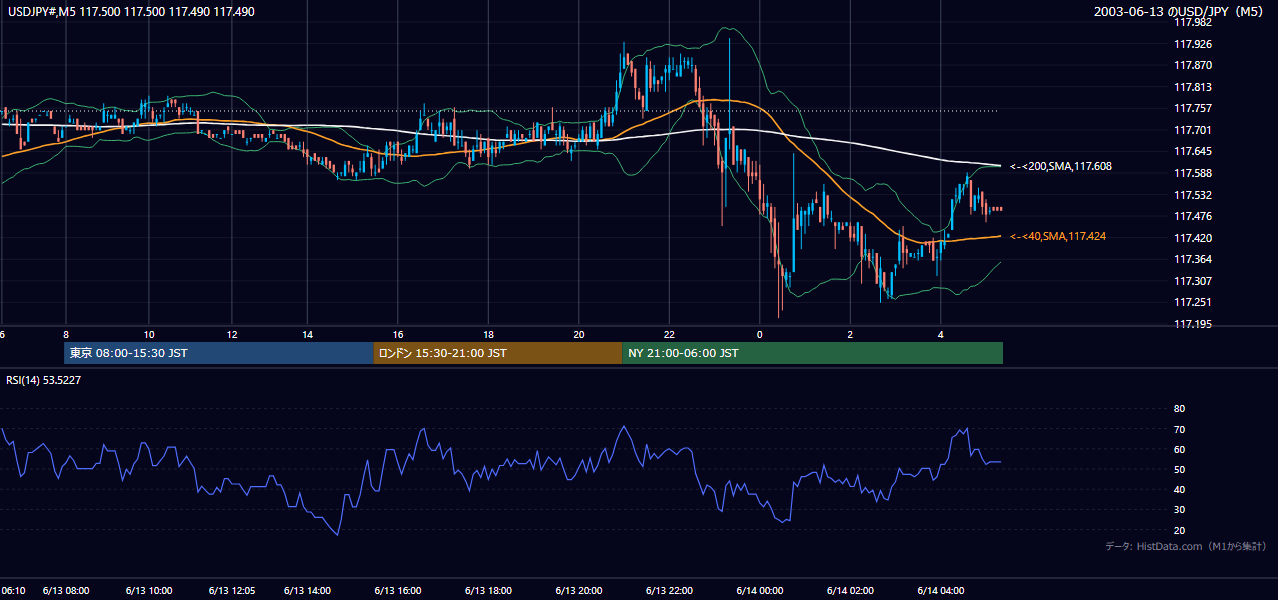Click RSI axis level 30
This screenshot has height=600, width=1278.
click(x=1179, y=509)
